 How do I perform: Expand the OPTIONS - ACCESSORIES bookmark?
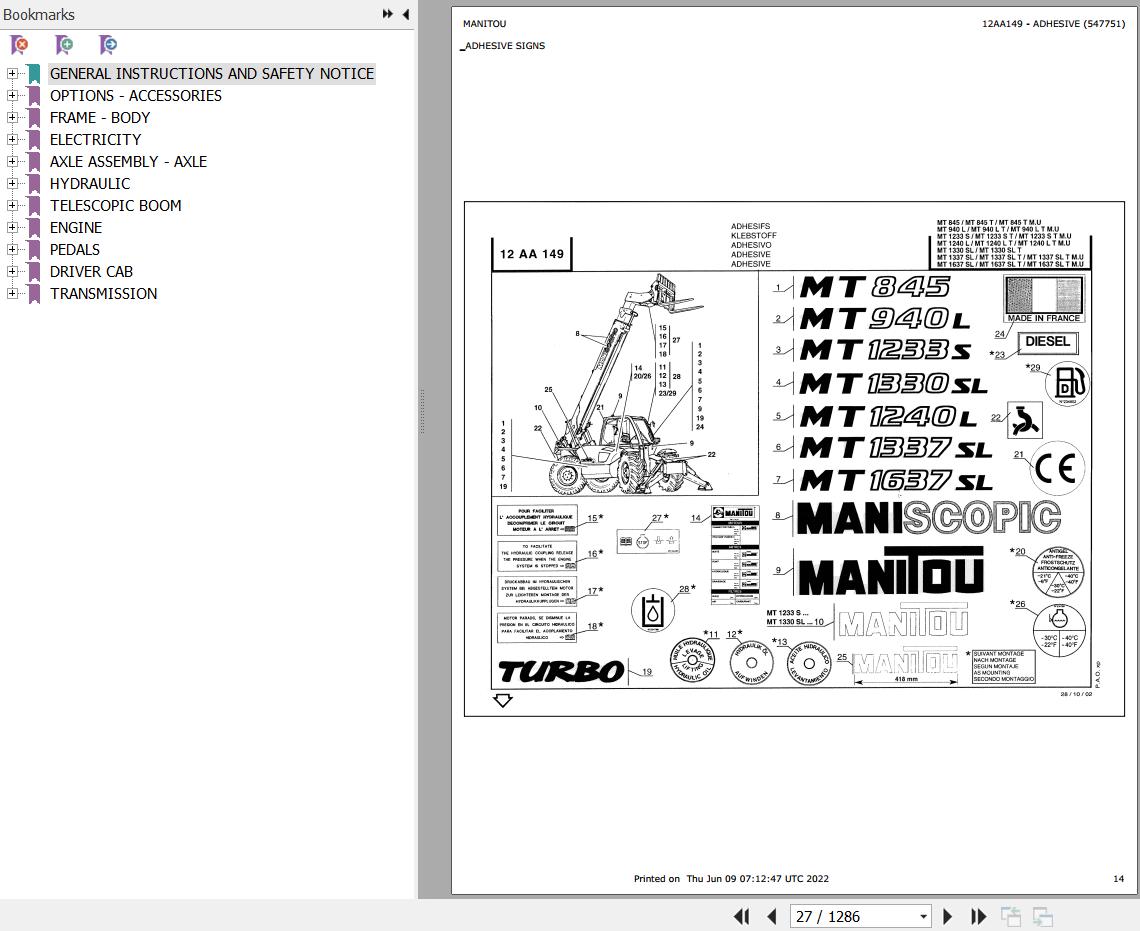tap(12, 95)
